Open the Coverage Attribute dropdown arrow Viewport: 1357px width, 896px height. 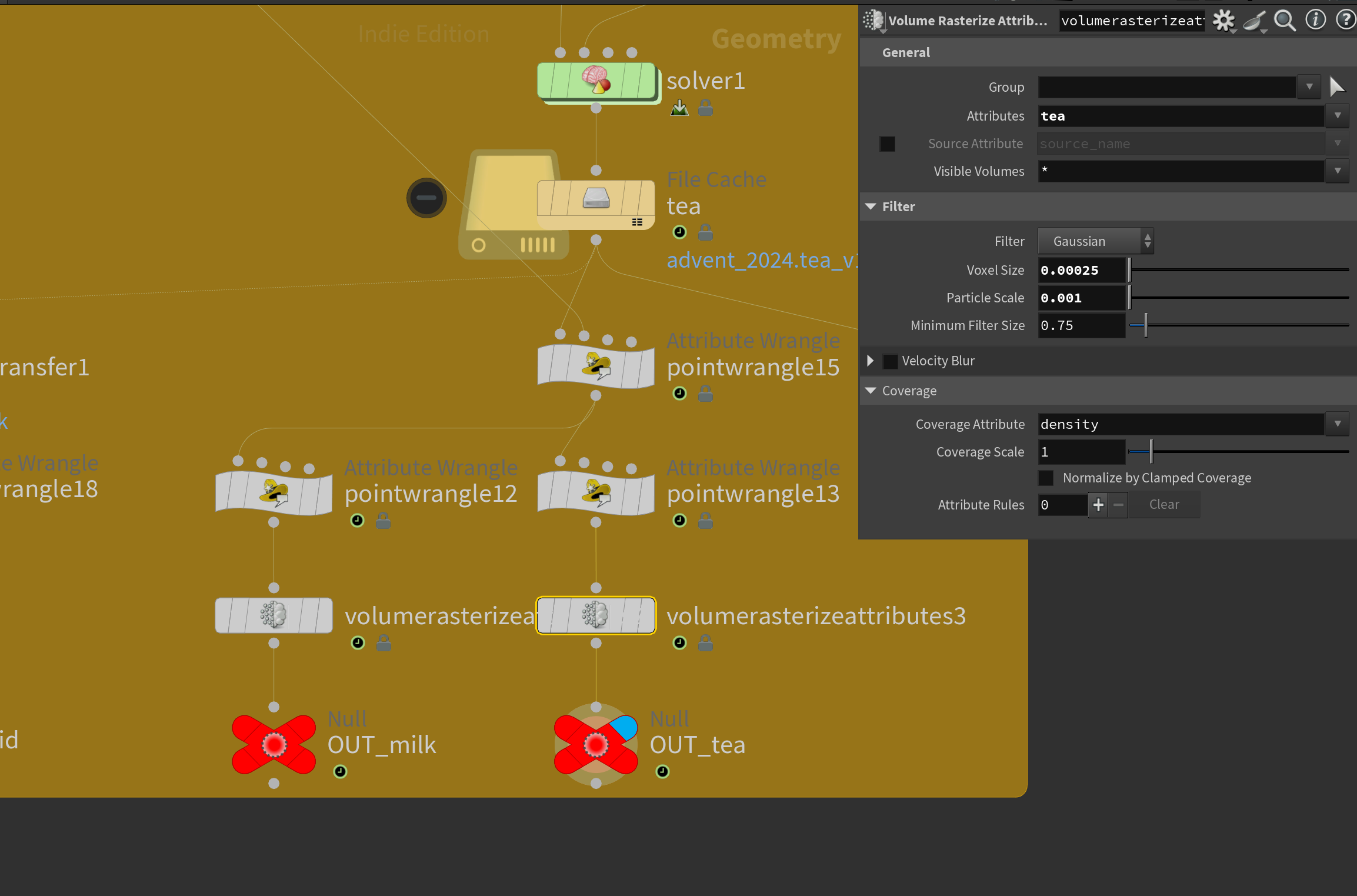1337,424
